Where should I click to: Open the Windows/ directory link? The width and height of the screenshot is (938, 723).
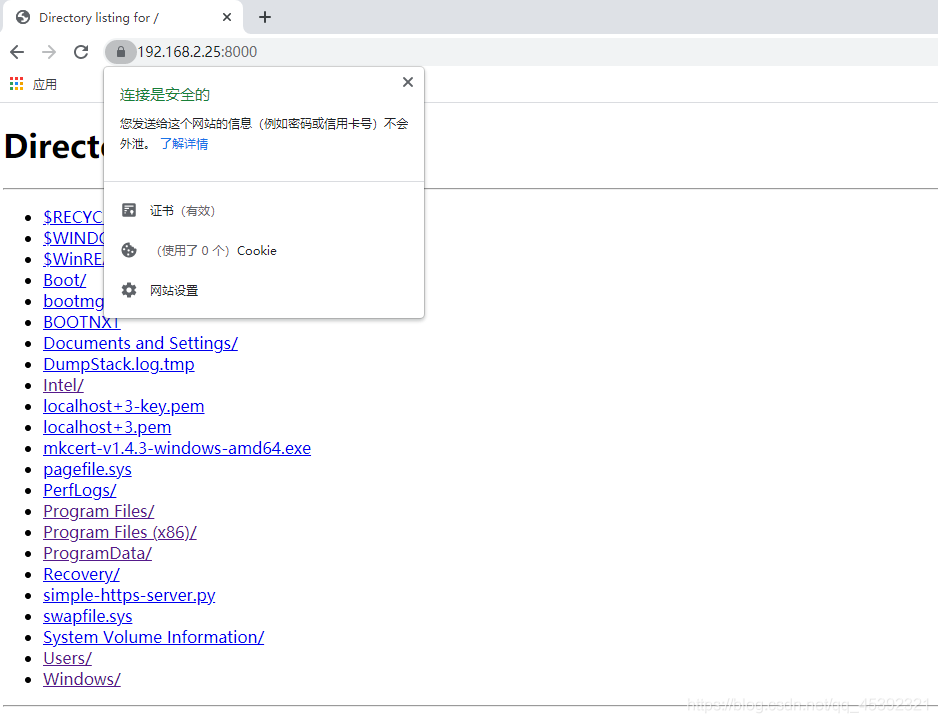point(81,679)
